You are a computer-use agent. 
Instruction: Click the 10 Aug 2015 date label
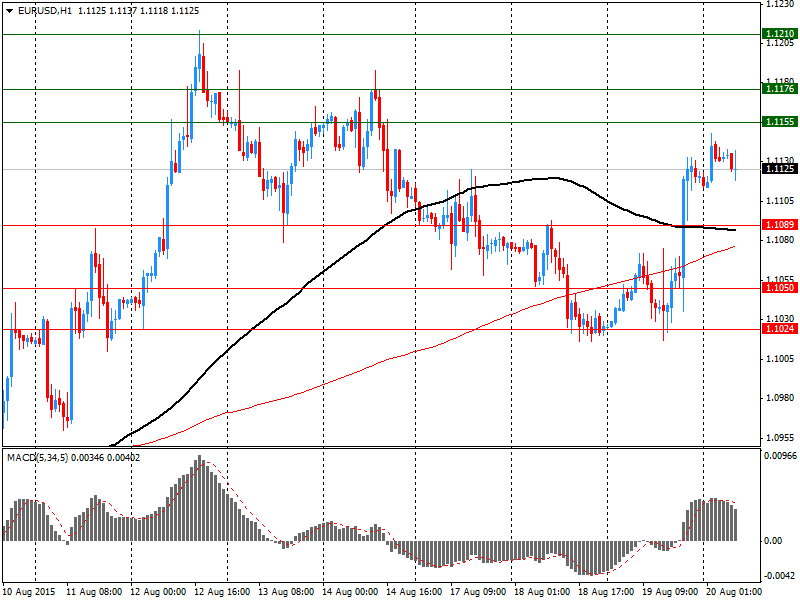tap(30, 592)
